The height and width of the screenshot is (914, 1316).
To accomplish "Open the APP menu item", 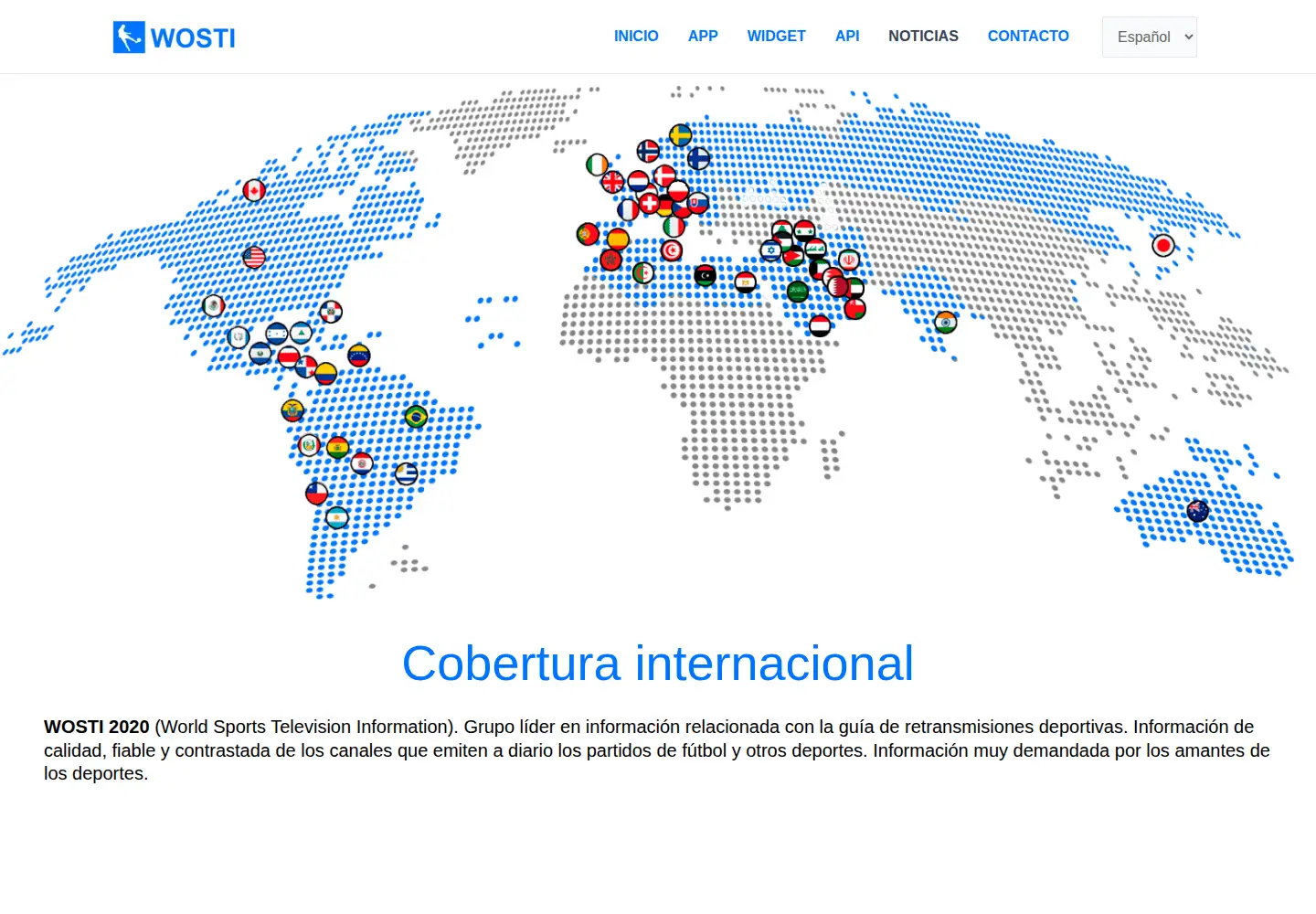I will (x=703, y=36).
